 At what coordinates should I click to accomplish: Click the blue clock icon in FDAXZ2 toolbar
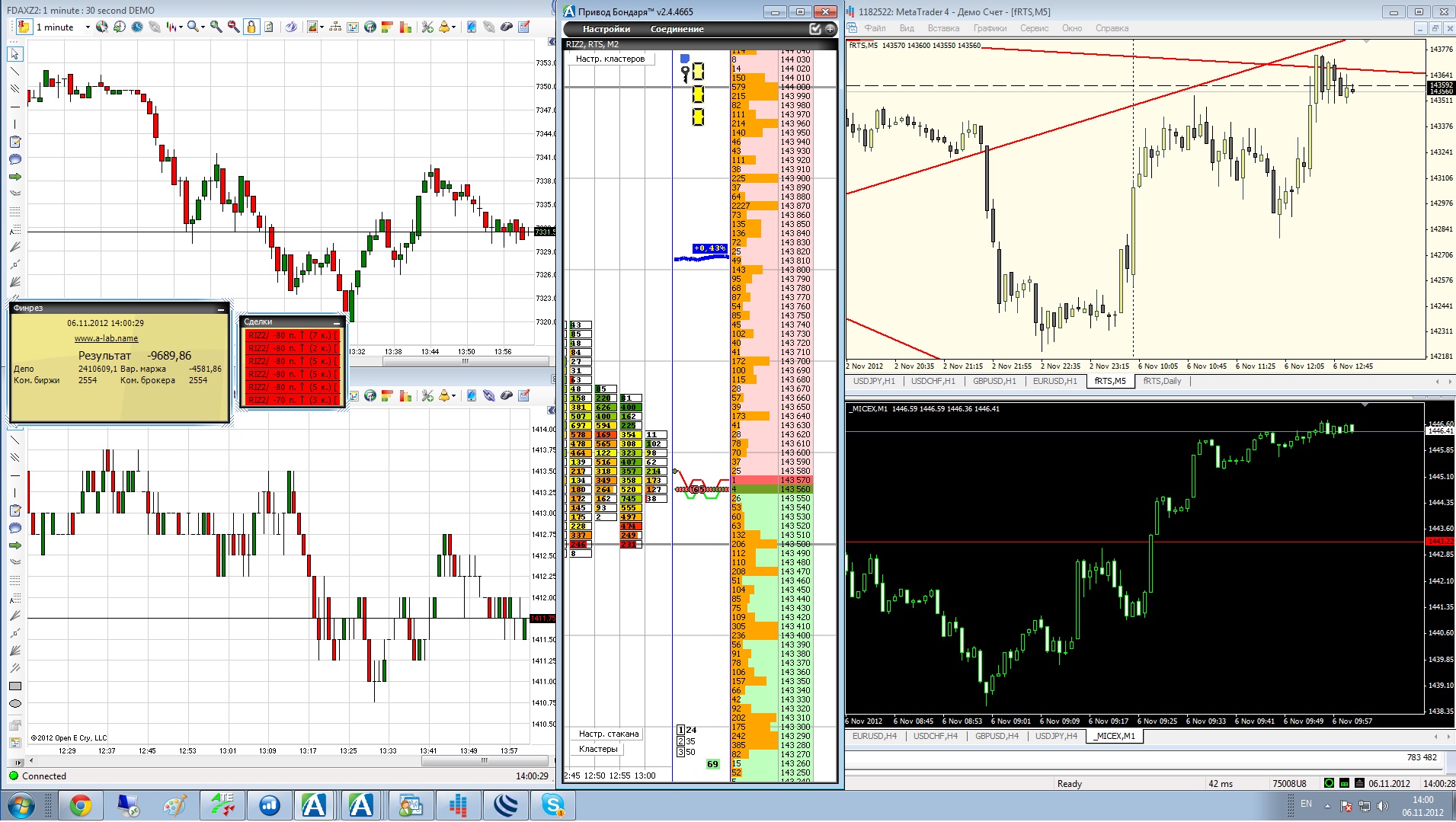pyautogui.click(x=137, y=27)
